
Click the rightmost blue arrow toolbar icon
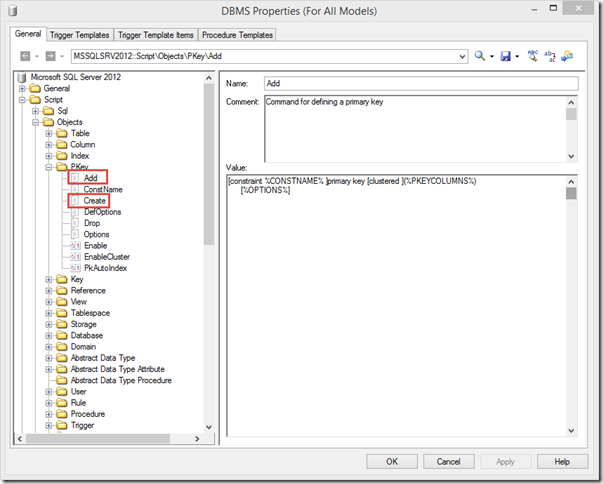point(567,56)
